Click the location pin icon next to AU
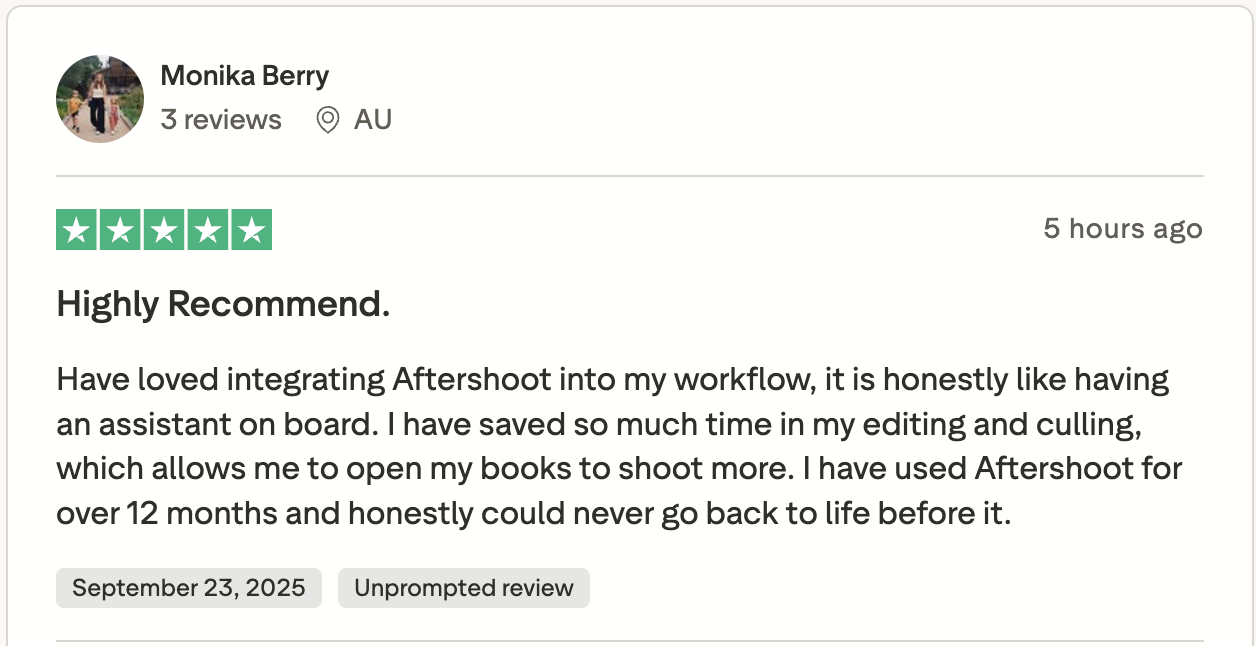Image resolution: width=1256 pixels, height=646 pixels. [330, 119]
